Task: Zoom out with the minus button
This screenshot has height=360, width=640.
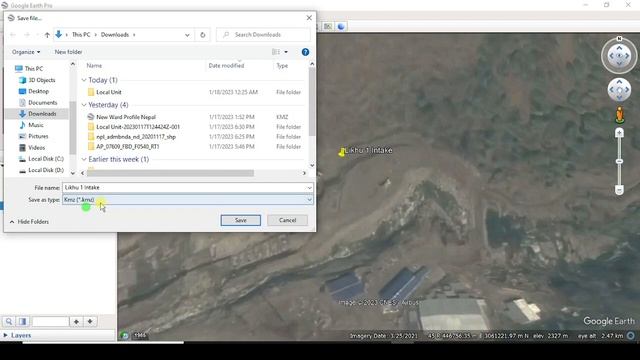Action: coord(619,190)
